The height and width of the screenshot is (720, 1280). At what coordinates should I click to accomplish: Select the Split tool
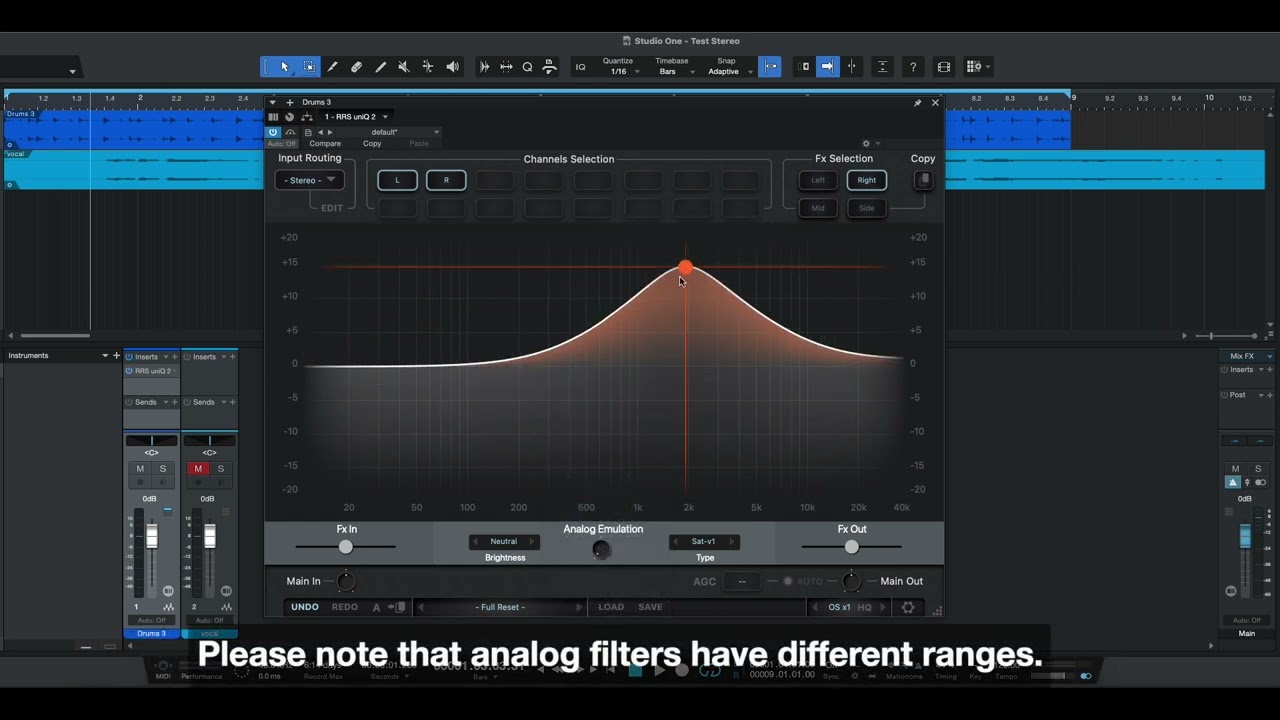pos(332,67)
